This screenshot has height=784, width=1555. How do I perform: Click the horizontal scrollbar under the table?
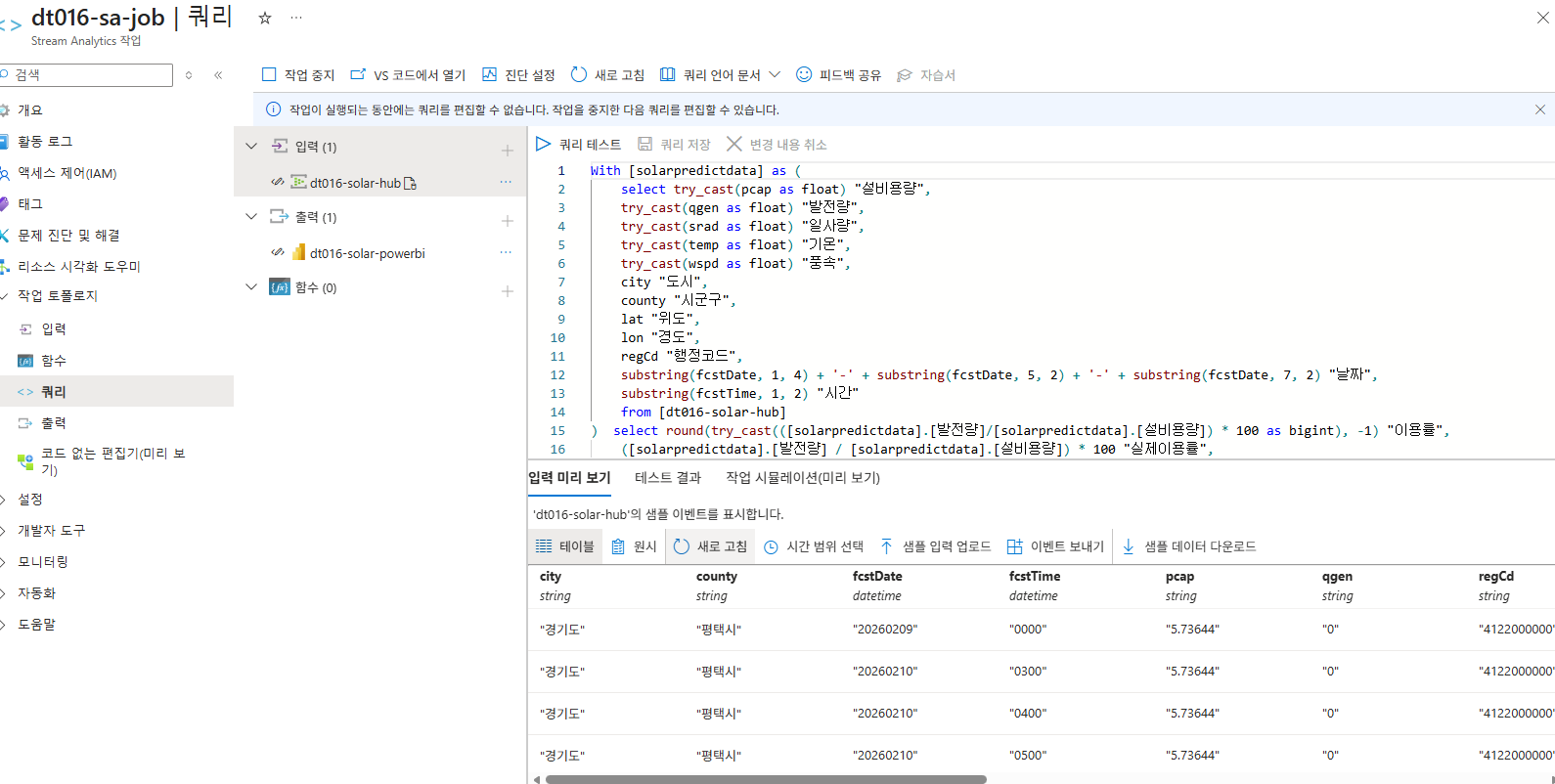tap(766, 779)
